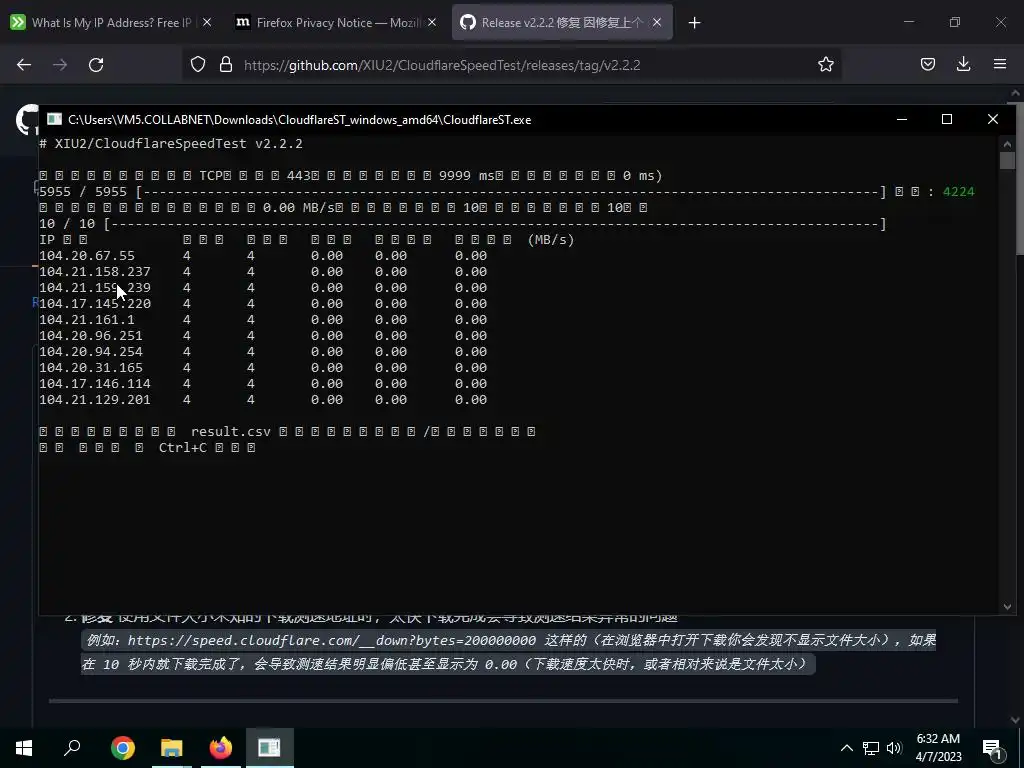This screenshot has width=1024, height=768.
Task: Select IP 104.17.146.114 in console
Action: point(95,383)
